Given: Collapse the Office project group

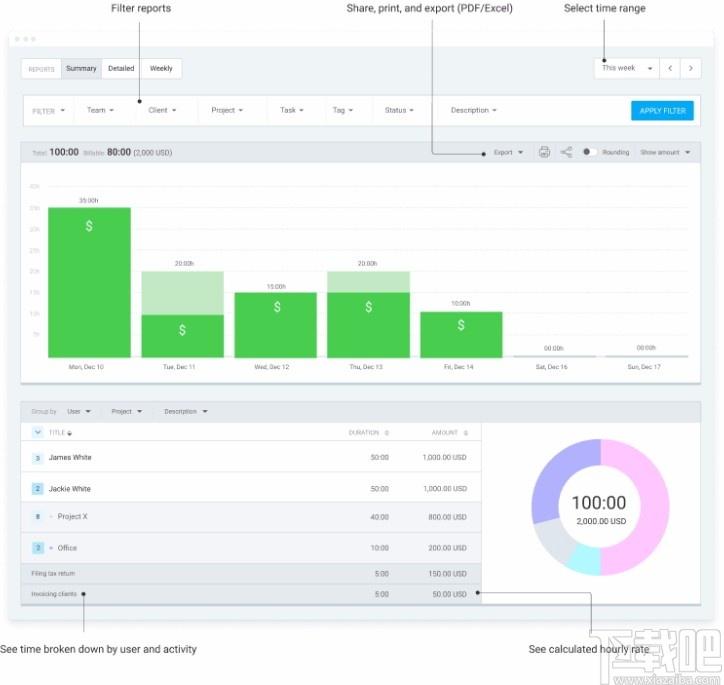Looking at the screenshot, I should pos(38,548).
